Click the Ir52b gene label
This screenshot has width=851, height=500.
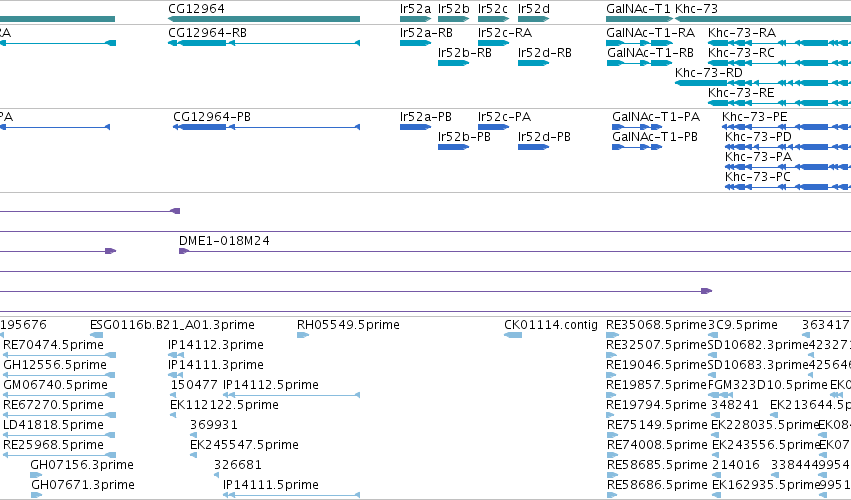click(x=454, y=9)
